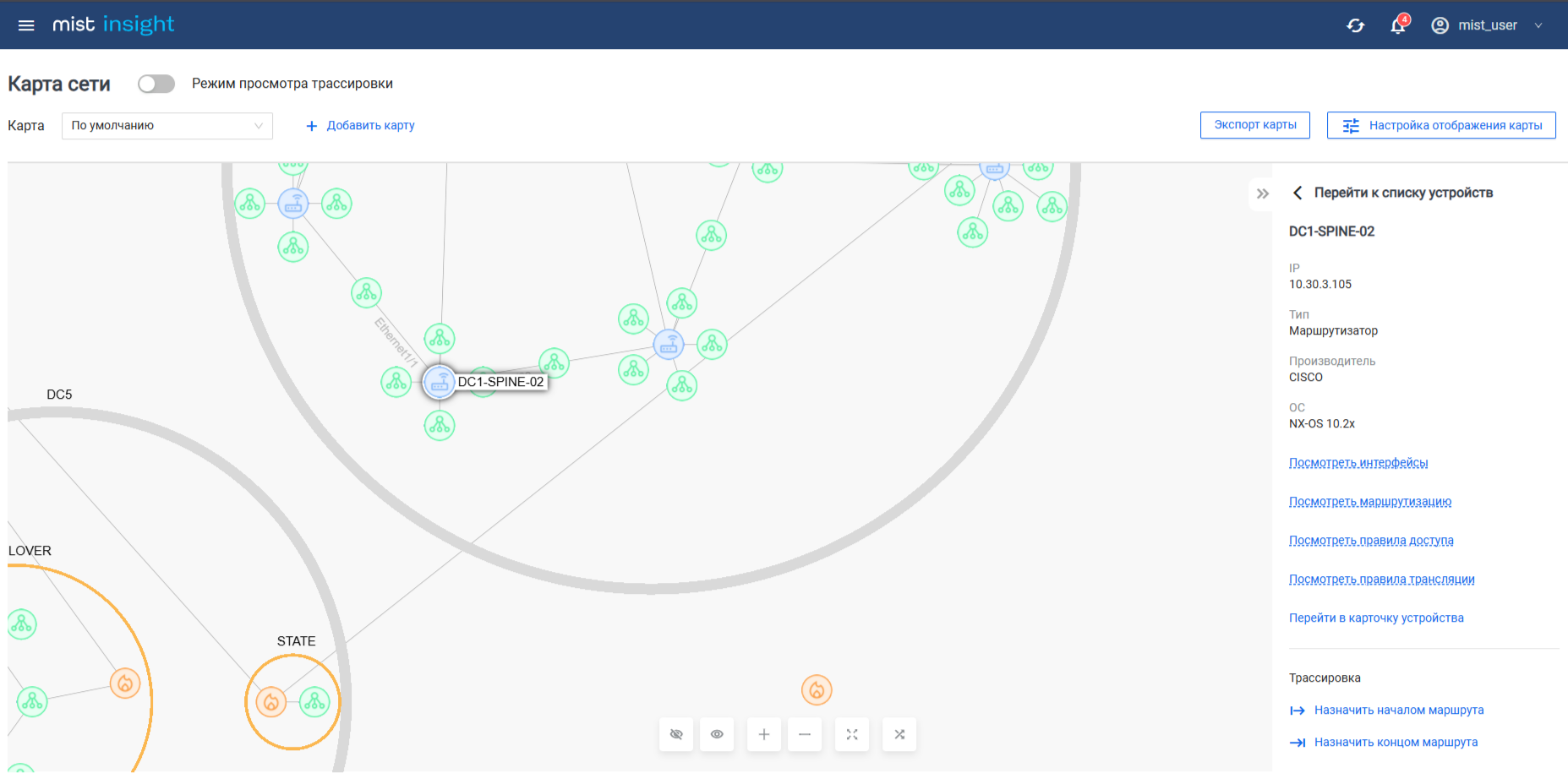1568x784 pixels.
Task: Open 'Настройка отображения карты' settings
Action: 1441,125
